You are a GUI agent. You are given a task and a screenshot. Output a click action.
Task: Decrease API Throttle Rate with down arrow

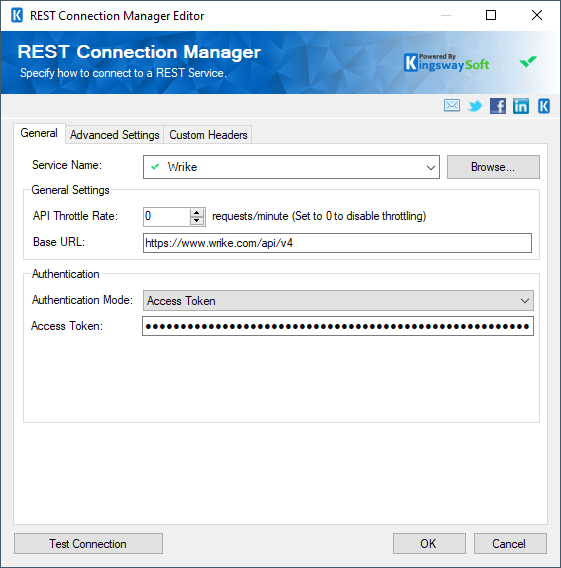tap(197, 221)
